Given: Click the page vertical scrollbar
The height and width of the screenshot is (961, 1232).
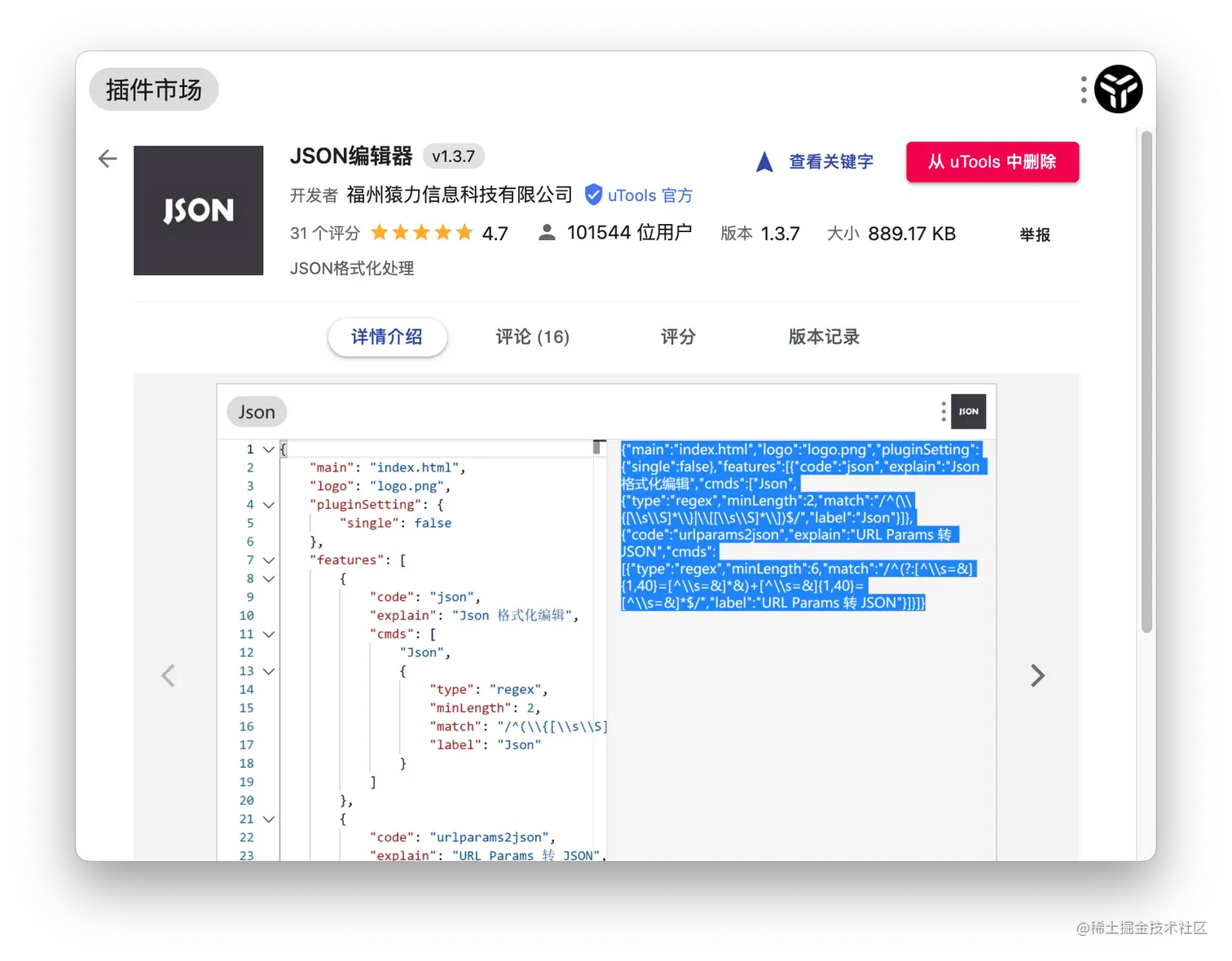Looking at the screenshot, I should click(x=1147, y=381).
